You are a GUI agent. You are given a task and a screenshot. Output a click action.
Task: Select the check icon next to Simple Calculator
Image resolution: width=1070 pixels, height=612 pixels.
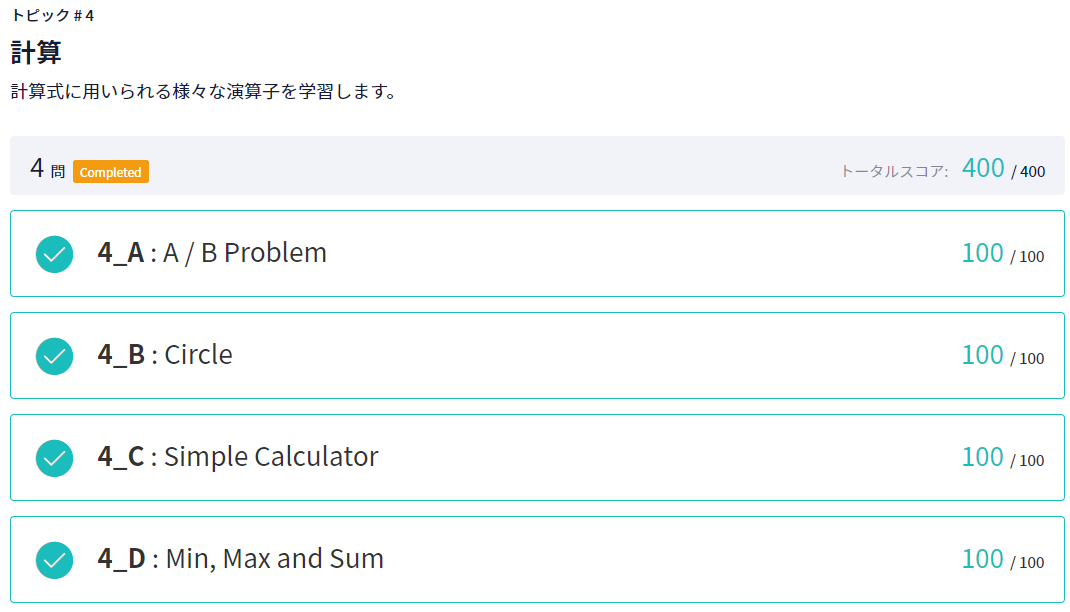tap(54, 458)
